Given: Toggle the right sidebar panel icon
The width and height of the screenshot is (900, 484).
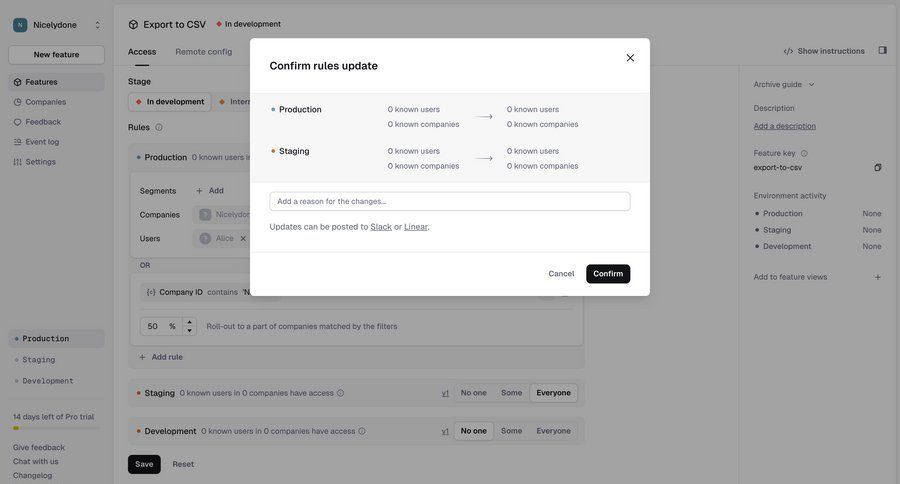Looking at the screenshot, I should 883,51.
